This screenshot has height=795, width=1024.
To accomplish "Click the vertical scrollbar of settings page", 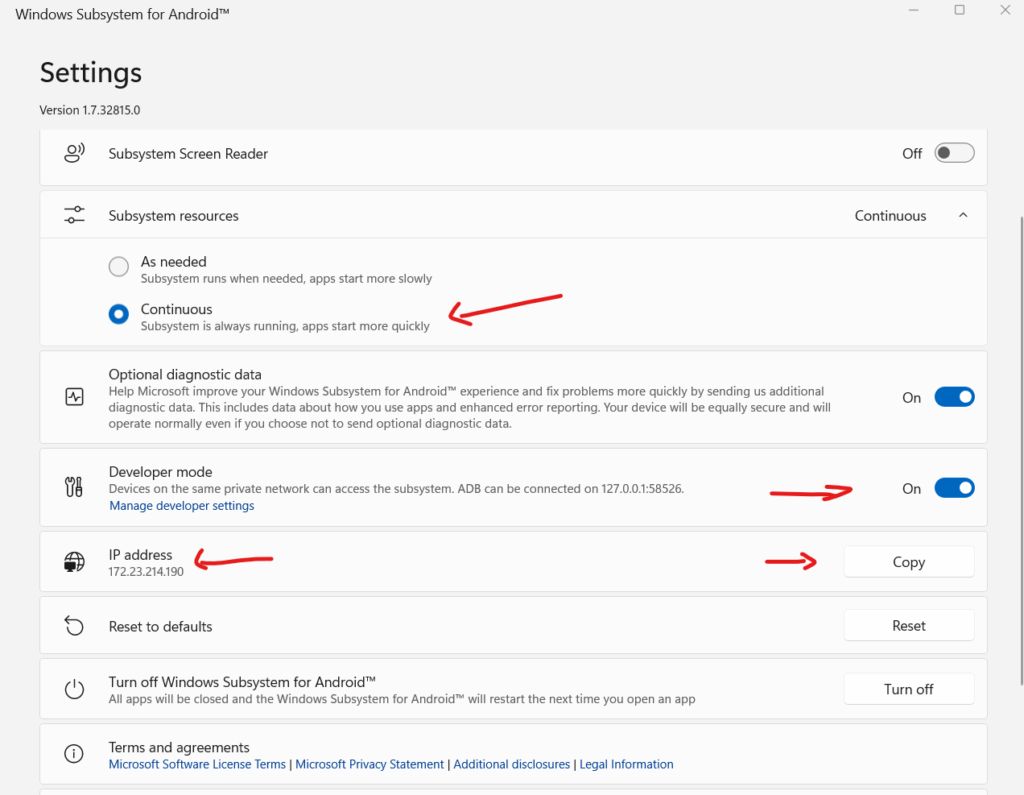I will [1021, 451].
